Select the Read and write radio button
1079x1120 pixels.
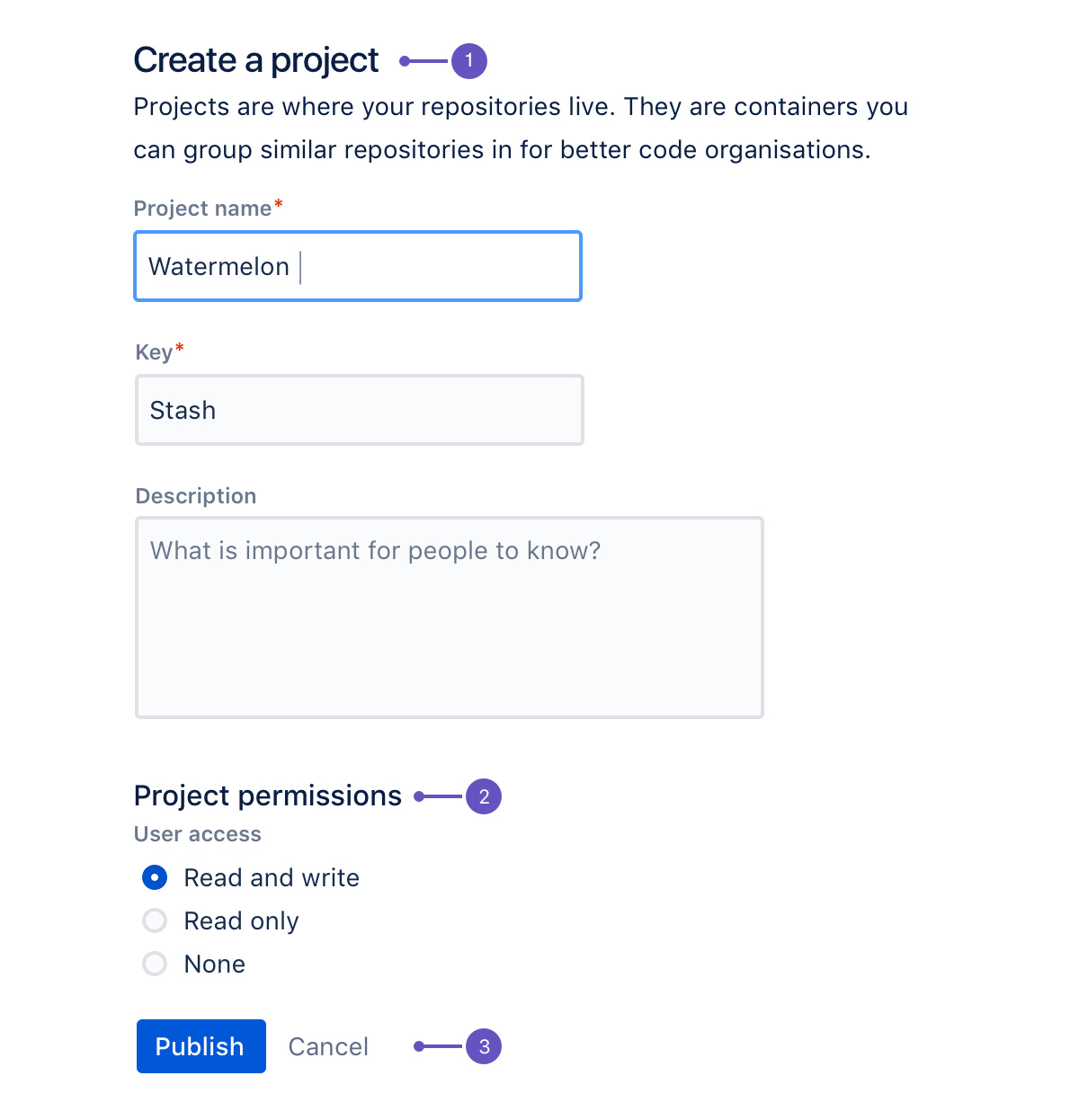pos(155,877)
